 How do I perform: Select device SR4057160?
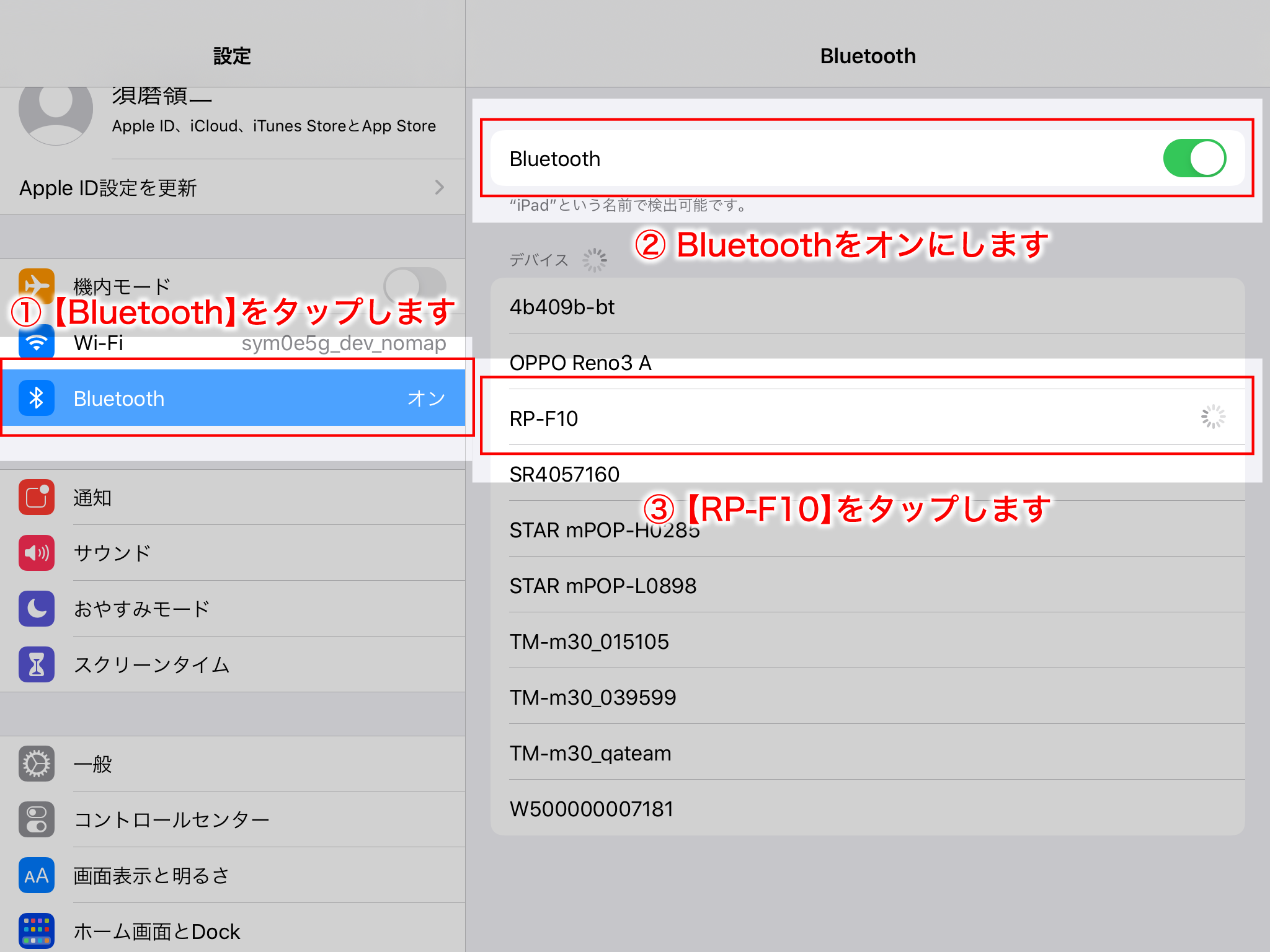point(868,474)
